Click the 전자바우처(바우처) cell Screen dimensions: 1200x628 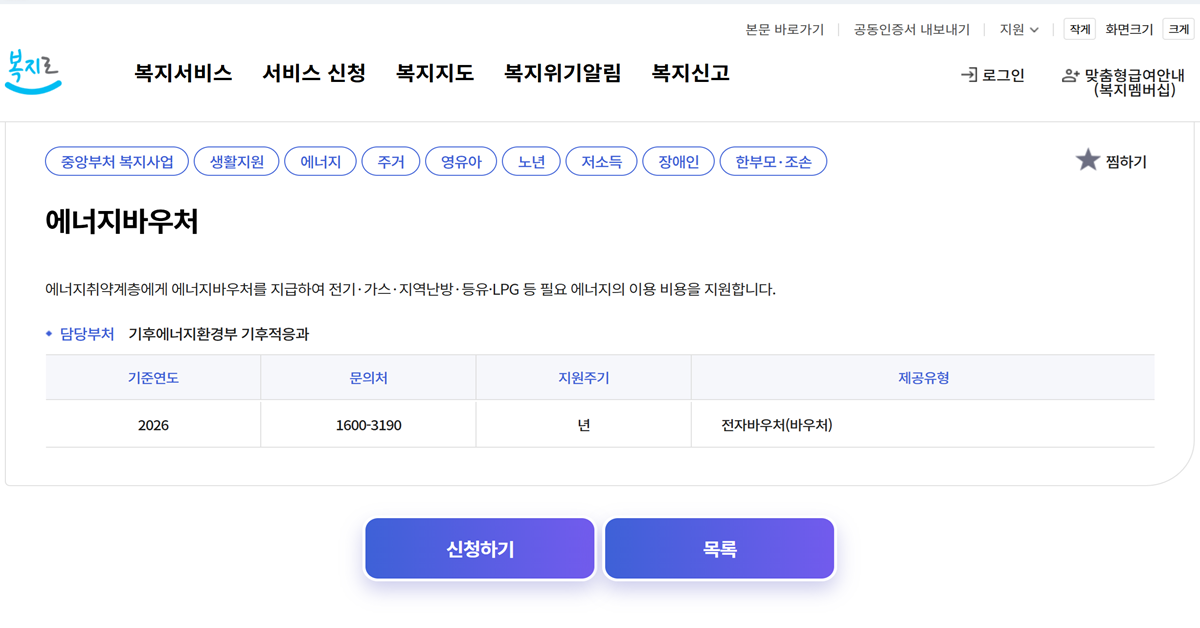click(x=923, y=425)
